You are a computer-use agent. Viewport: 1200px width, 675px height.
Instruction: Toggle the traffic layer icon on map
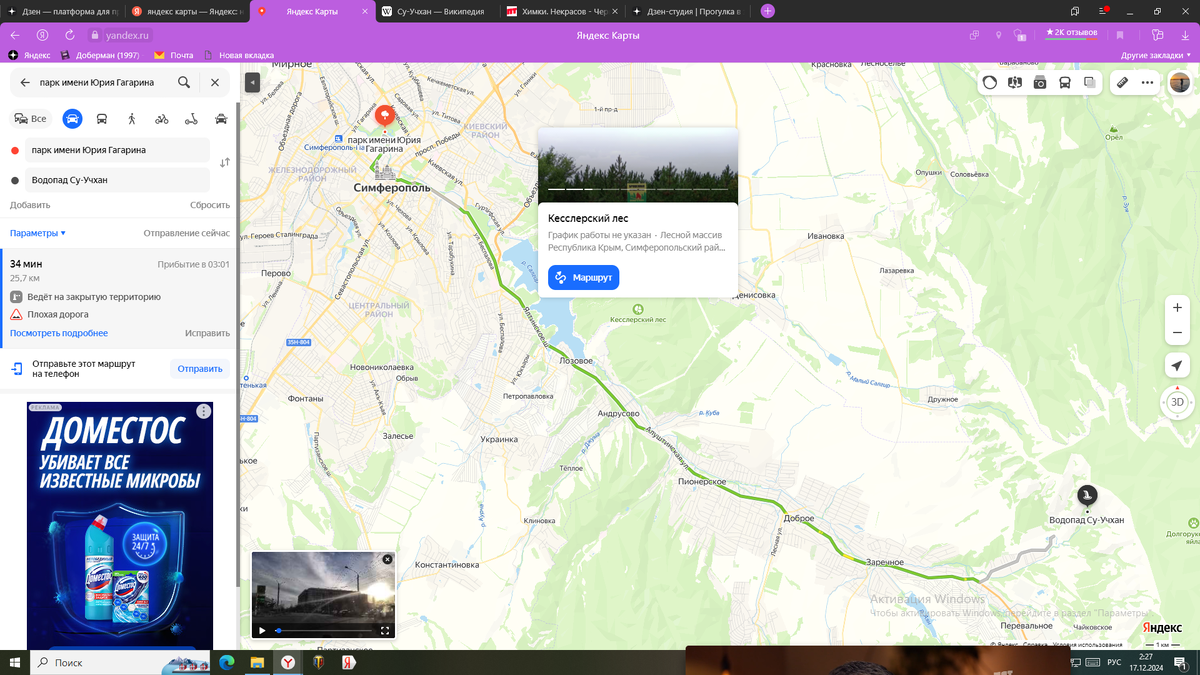tap(990, 83)
